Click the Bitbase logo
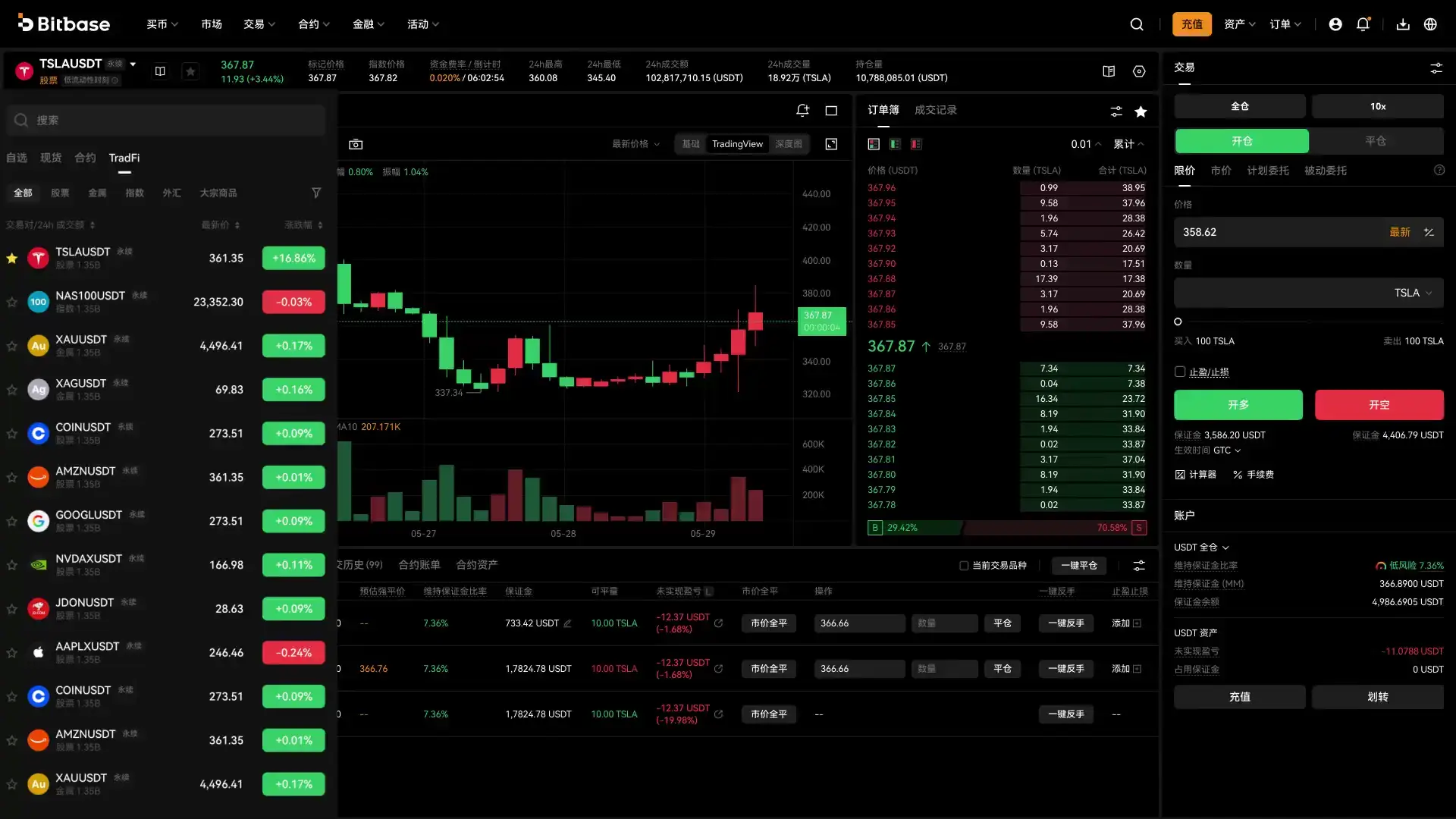1456x819 pixels. click(x=64, y=24)
